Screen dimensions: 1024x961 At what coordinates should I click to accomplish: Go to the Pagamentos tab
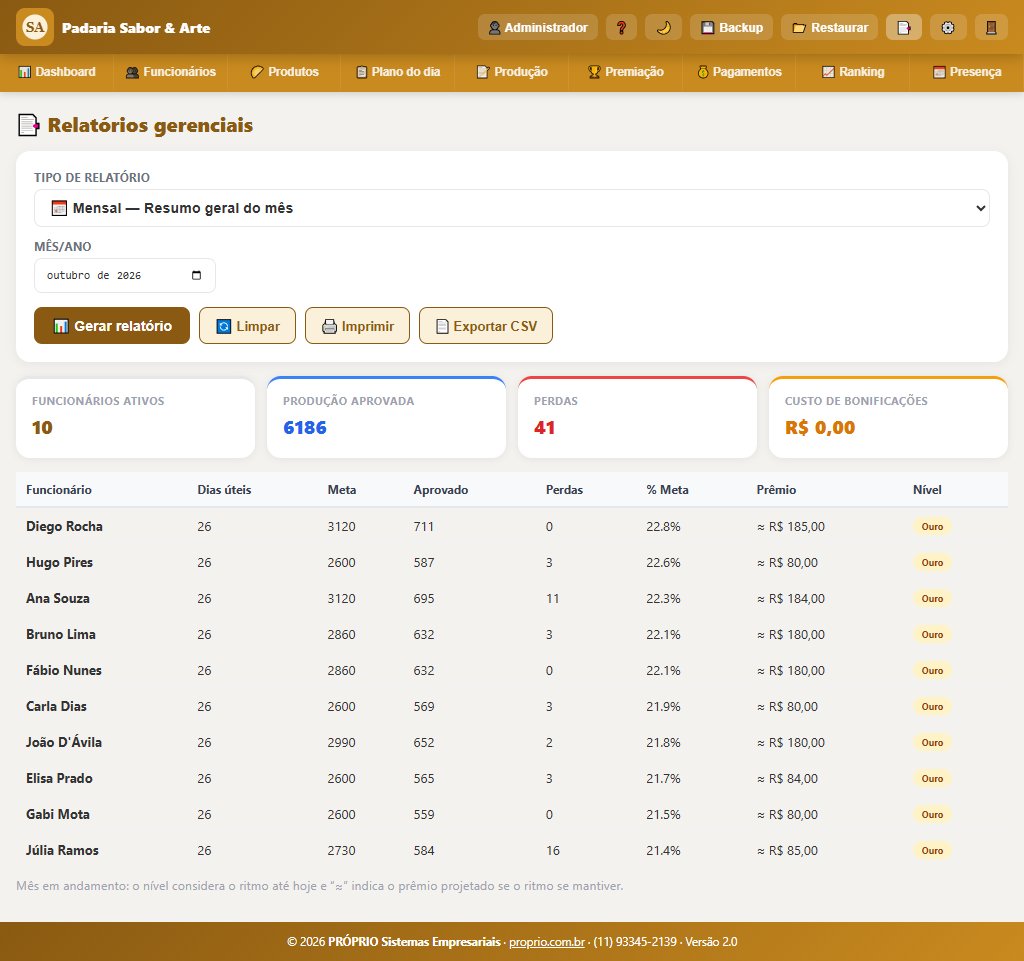click(x=739, y=72)
